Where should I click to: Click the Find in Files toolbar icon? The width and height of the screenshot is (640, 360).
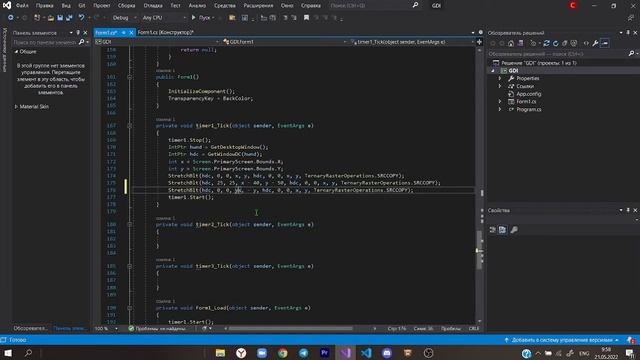click(x=232, y=18)
